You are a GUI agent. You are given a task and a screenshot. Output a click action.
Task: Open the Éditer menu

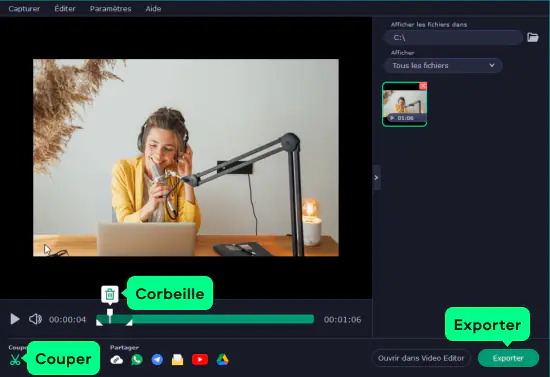(x=65, y=9)
